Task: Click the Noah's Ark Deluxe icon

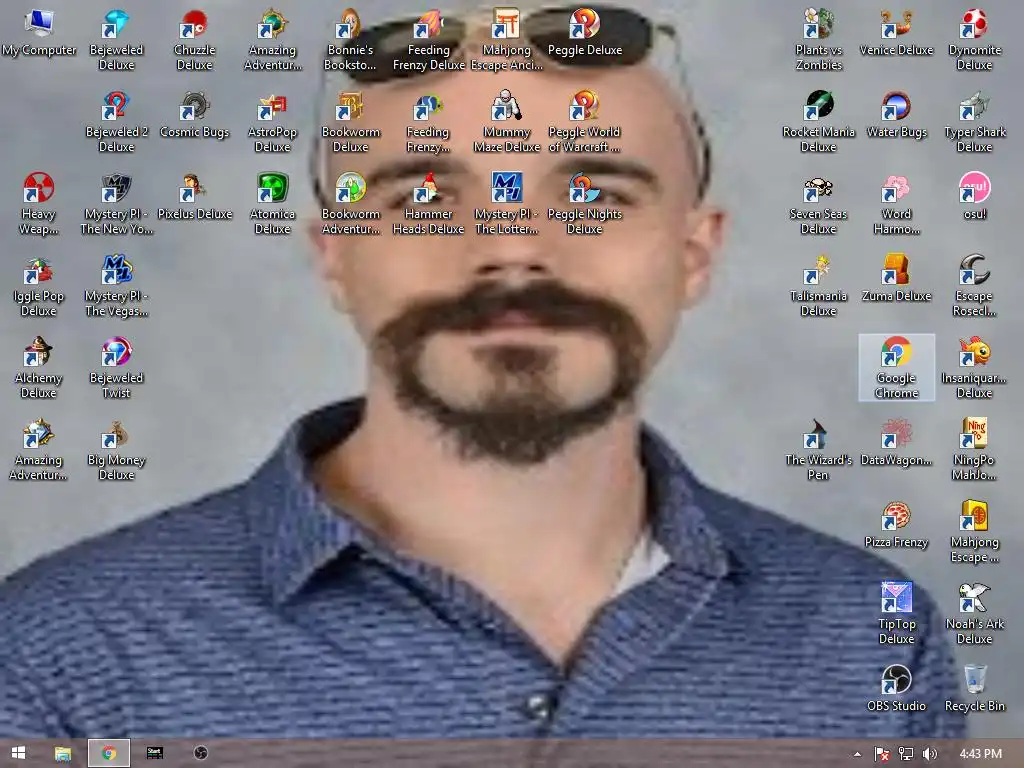Action: click(974, 614)
